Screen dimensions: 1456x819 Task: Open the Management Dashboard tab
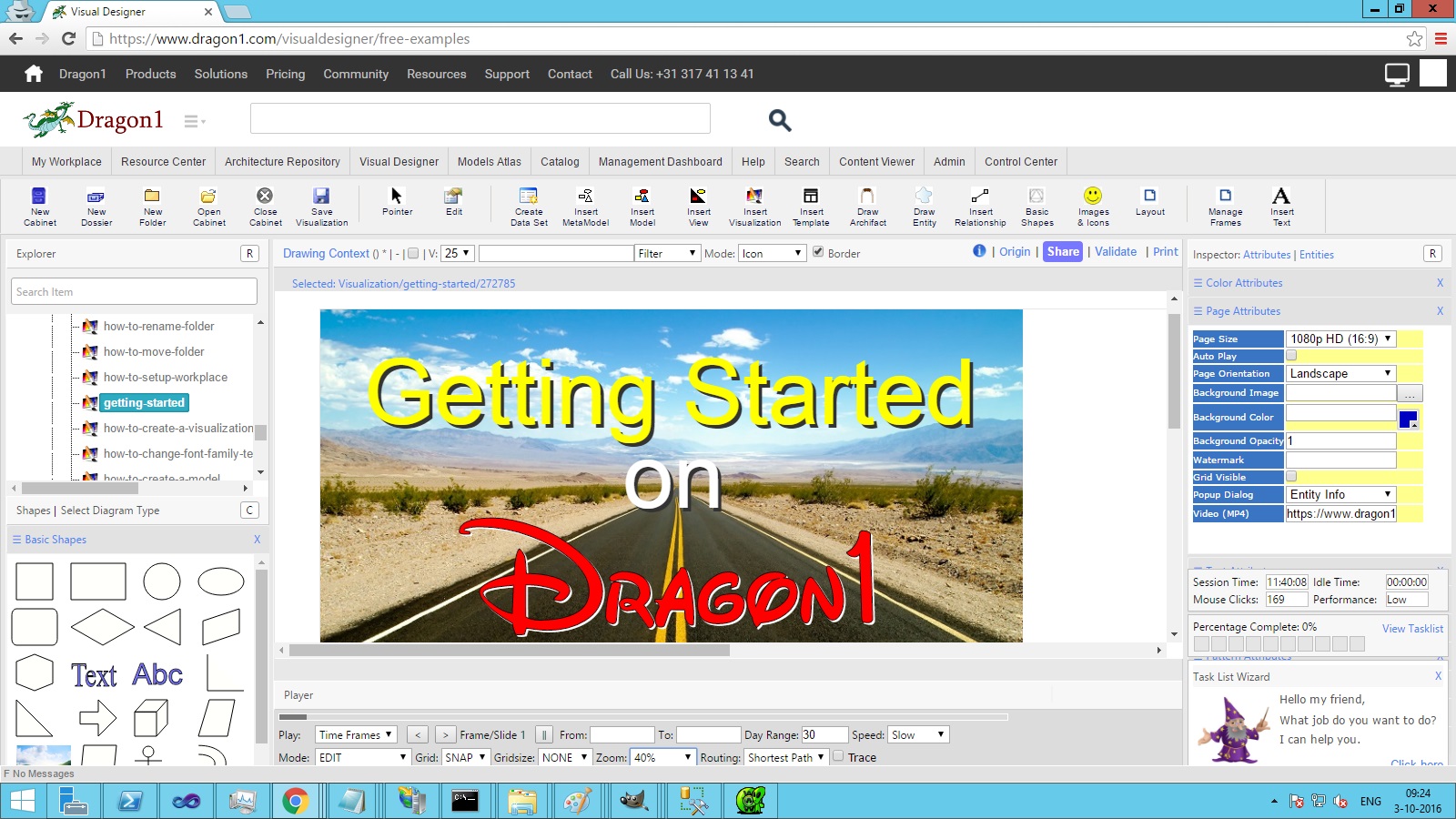point(661,161)
